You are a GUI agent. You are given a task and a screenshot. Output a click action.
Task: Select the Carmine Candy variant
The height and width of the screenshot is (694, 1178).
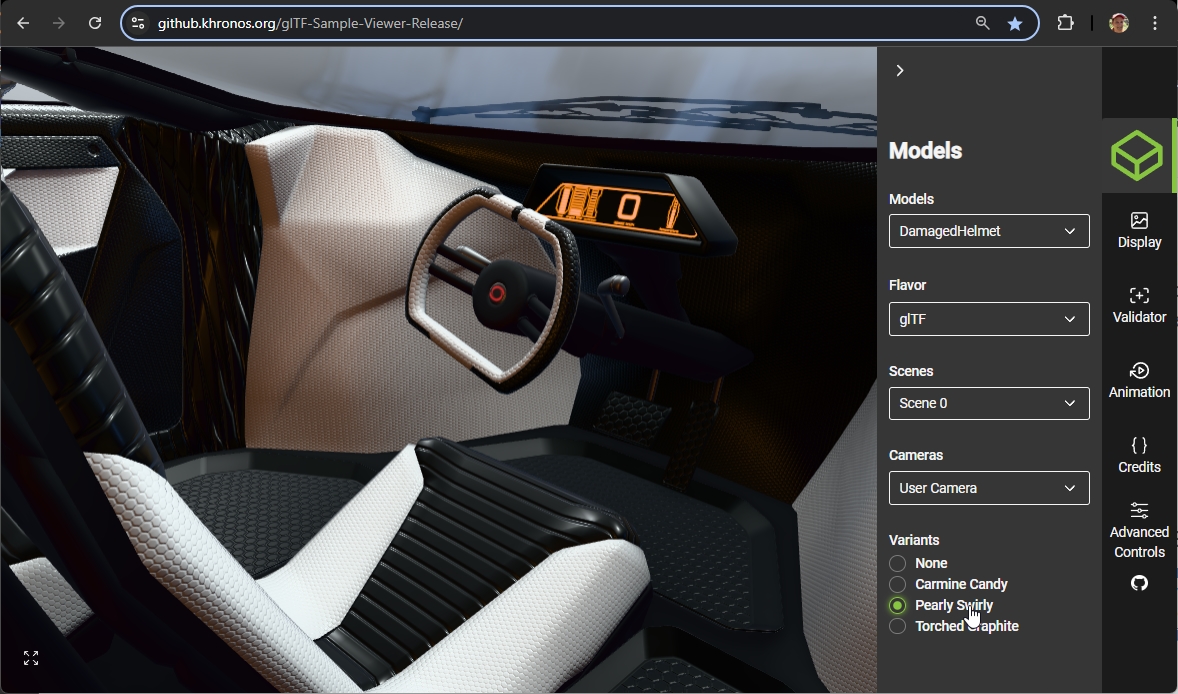point(897,584)
